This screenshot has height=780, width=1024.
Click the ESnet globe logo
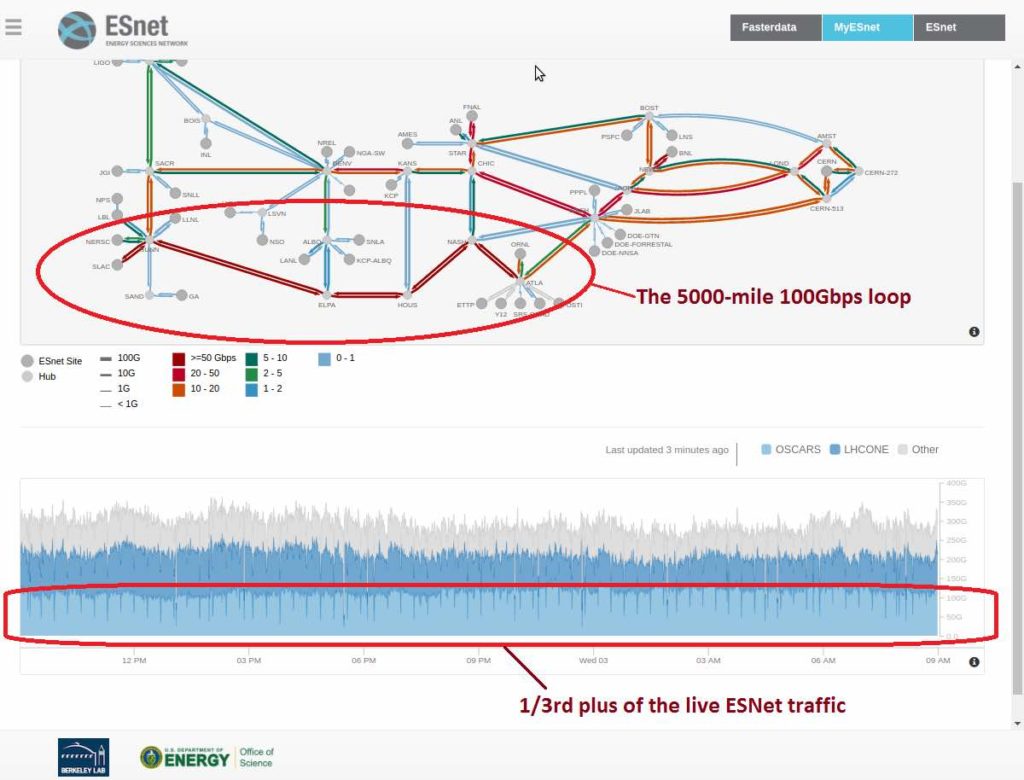(77, 29)
